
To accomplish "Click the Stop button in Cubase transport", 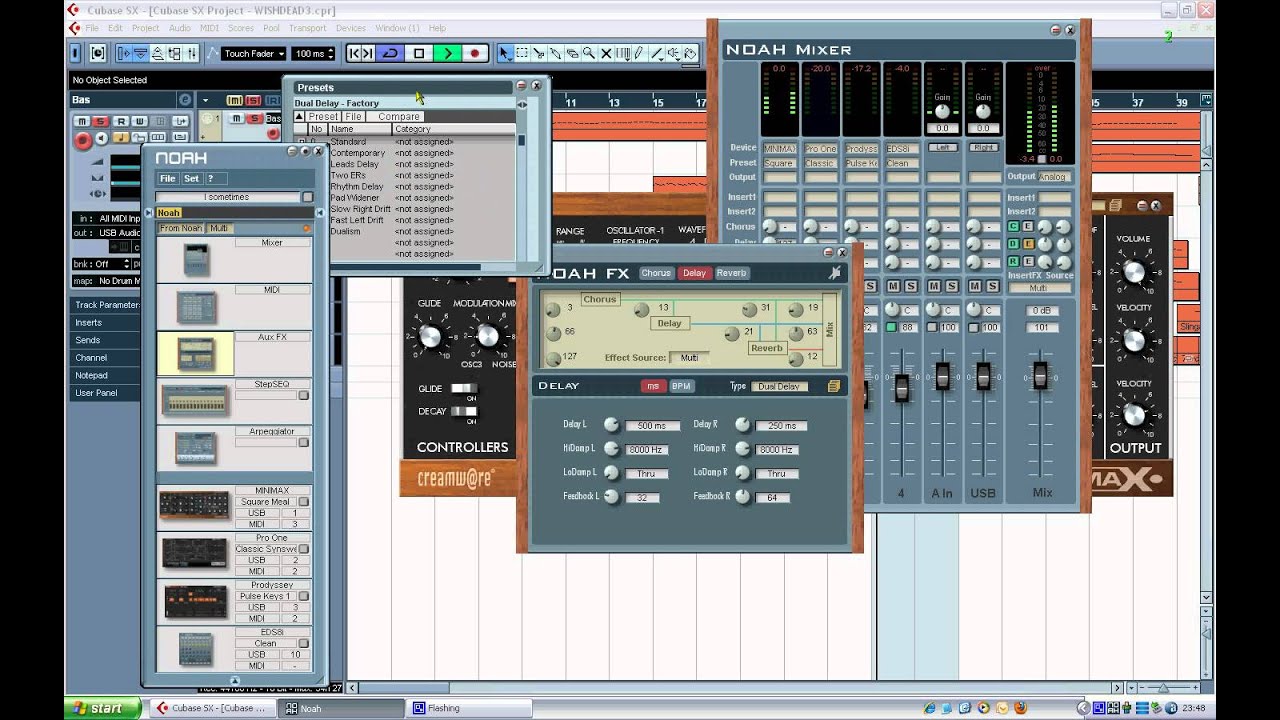I will 419,53.
